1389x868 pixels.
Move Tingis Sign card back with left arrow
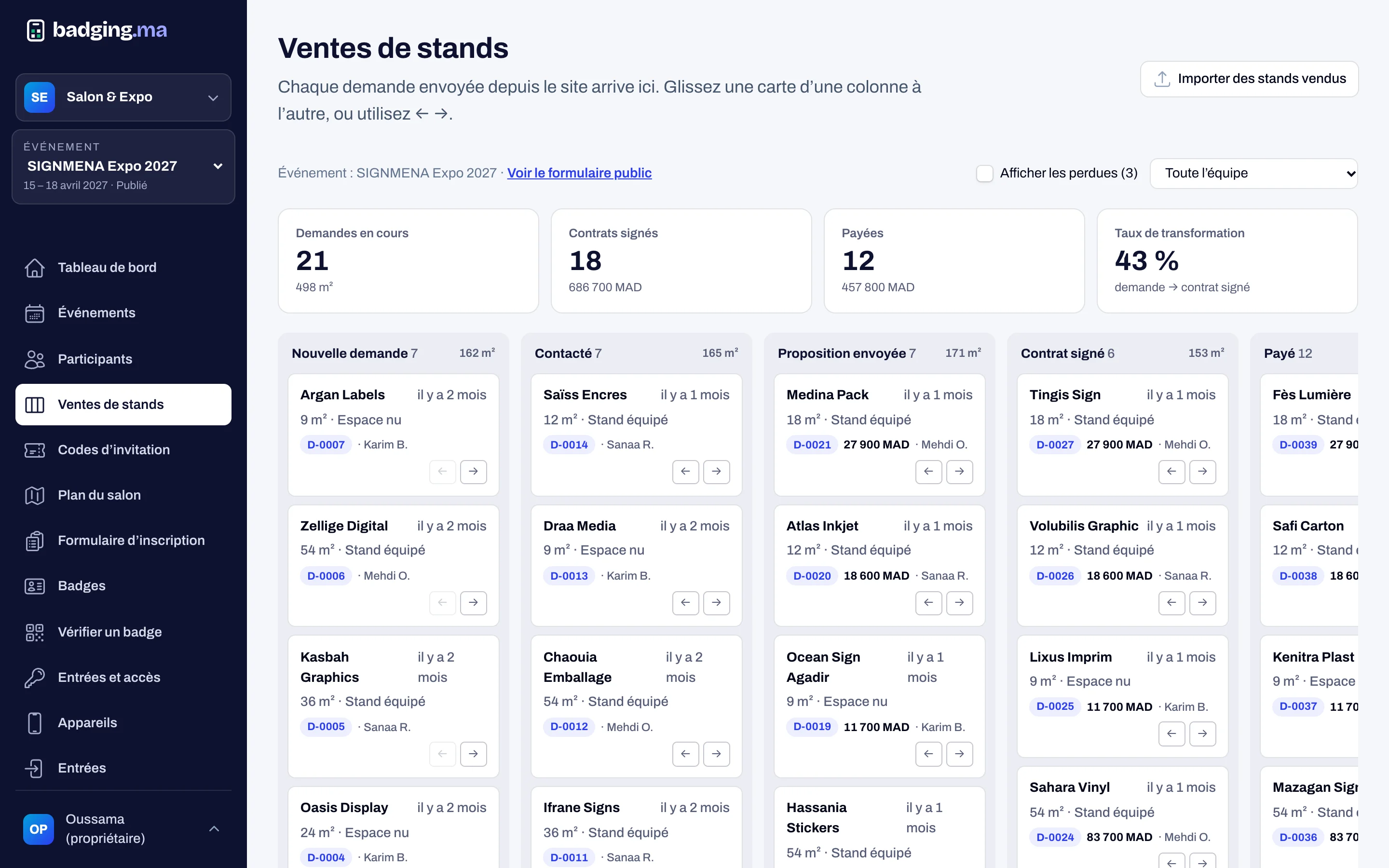pyautogui.click(x=1171, y=471)
